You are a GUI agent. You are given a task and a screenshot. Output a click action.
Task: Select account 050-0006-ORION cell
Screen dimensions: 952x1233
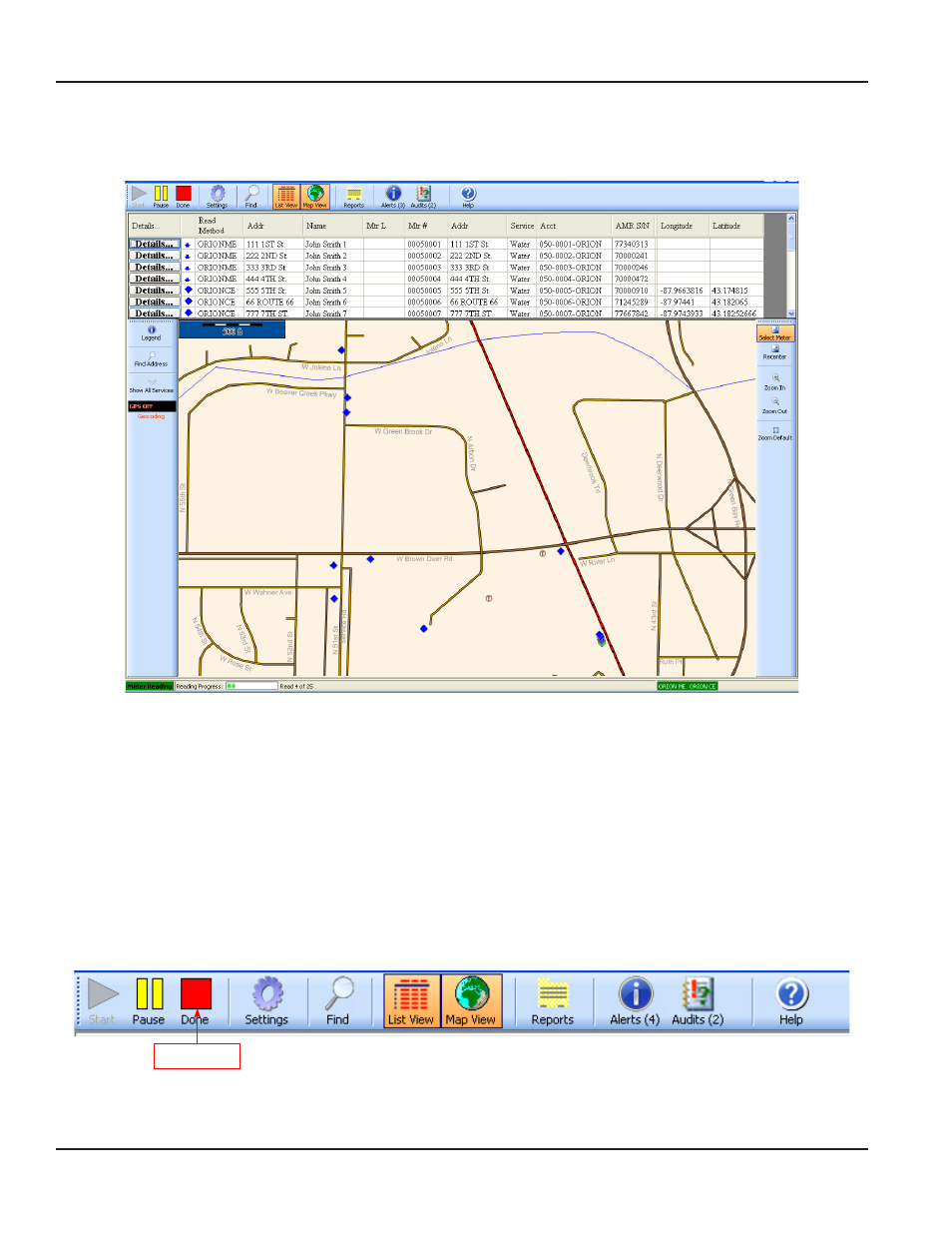575,302
